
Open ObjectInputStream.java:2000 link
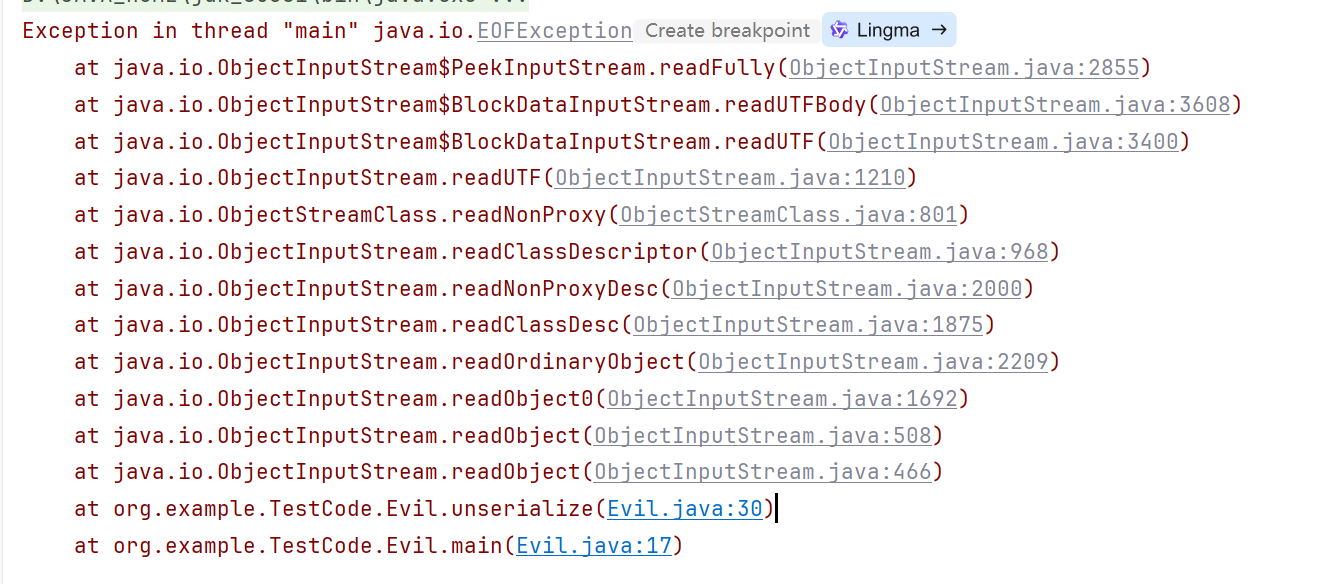pyautogui.click(x=847, y=289)
